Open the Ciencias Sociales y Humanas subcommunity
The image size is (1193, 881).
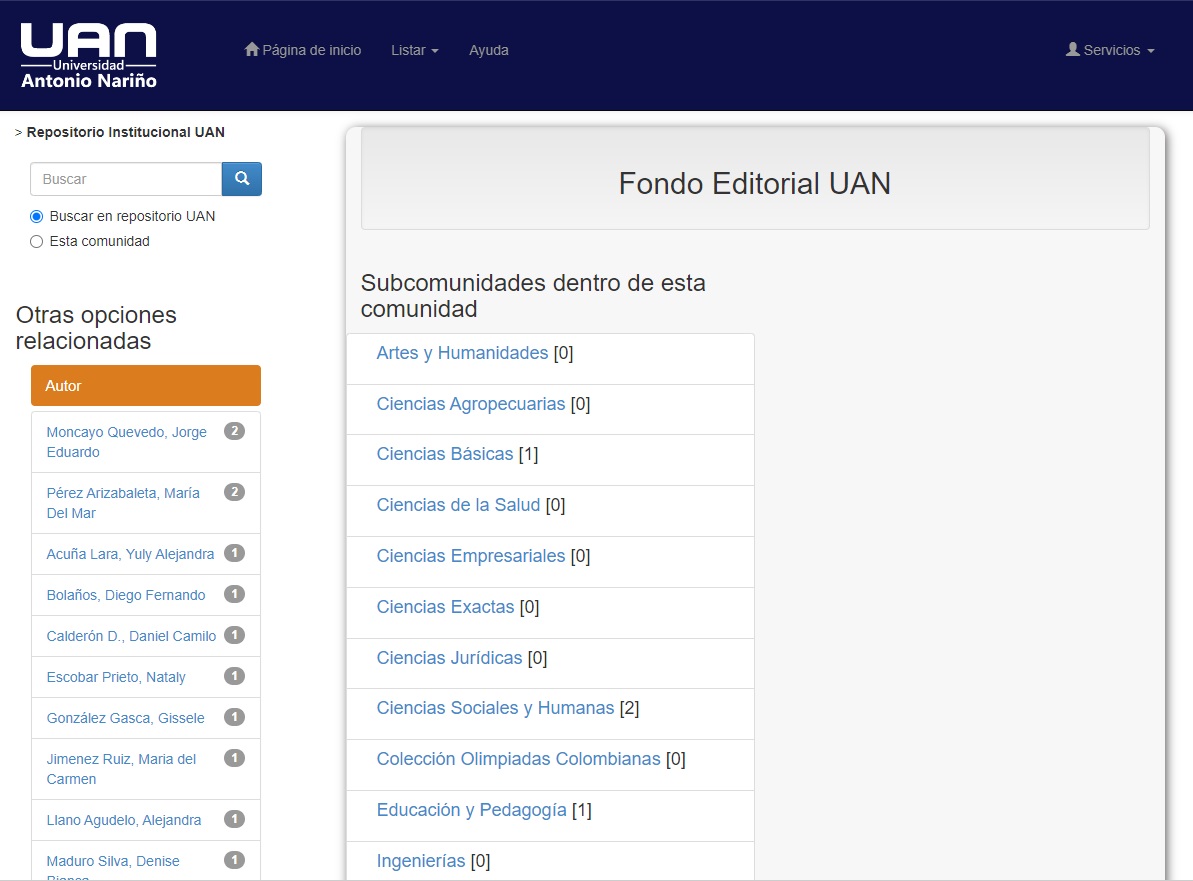pos(495,708)
